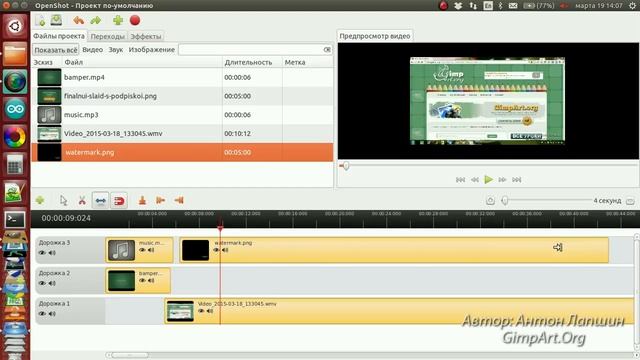Screen dimensions: 640x360
Task: Open the calculator from the launcher
Action: pyautogui.click(x=15, y=164)
